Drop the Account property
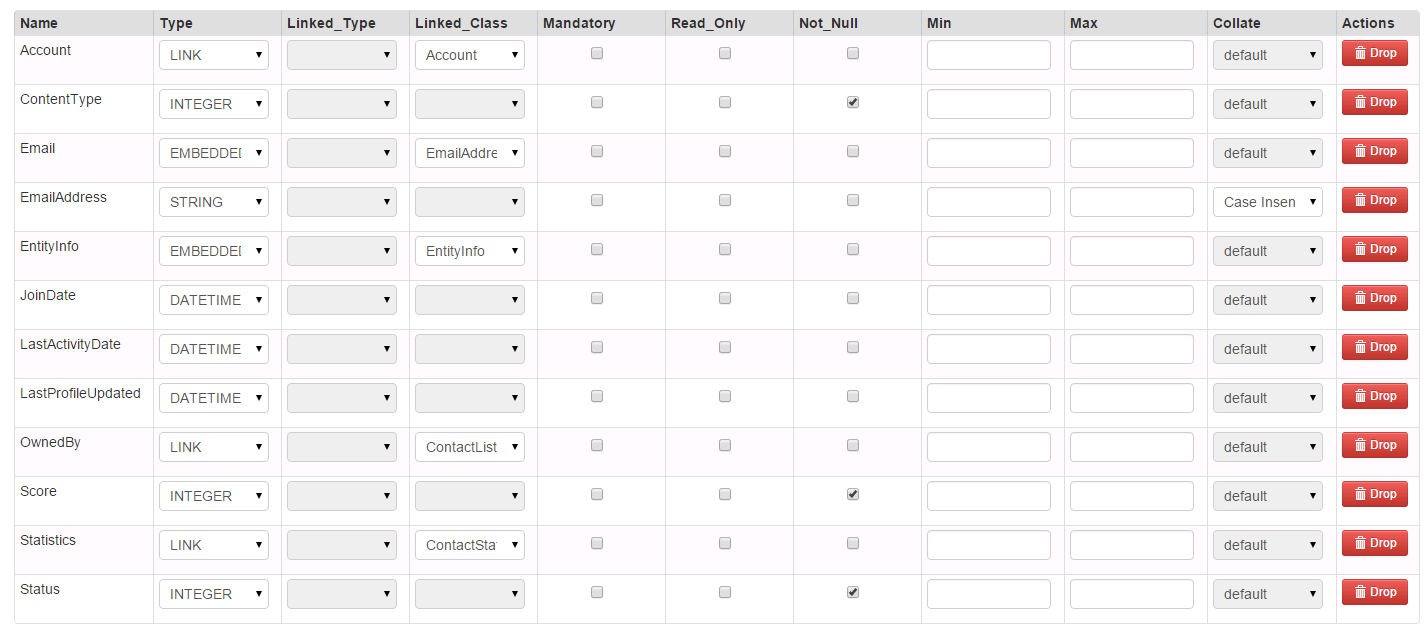This screenshot has width=1425, height=631. [x=1375, y=53]
